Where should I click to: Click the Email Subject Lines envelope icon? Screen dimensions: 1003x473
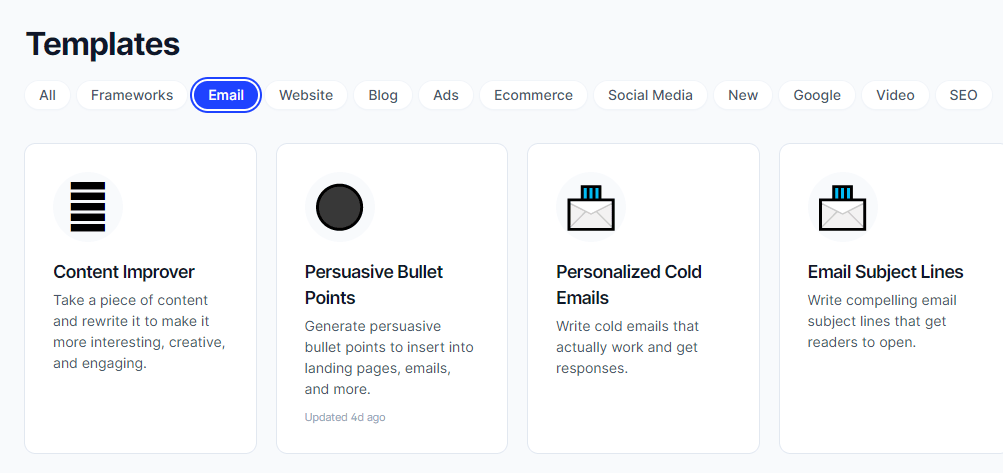(x=842, y=208)
